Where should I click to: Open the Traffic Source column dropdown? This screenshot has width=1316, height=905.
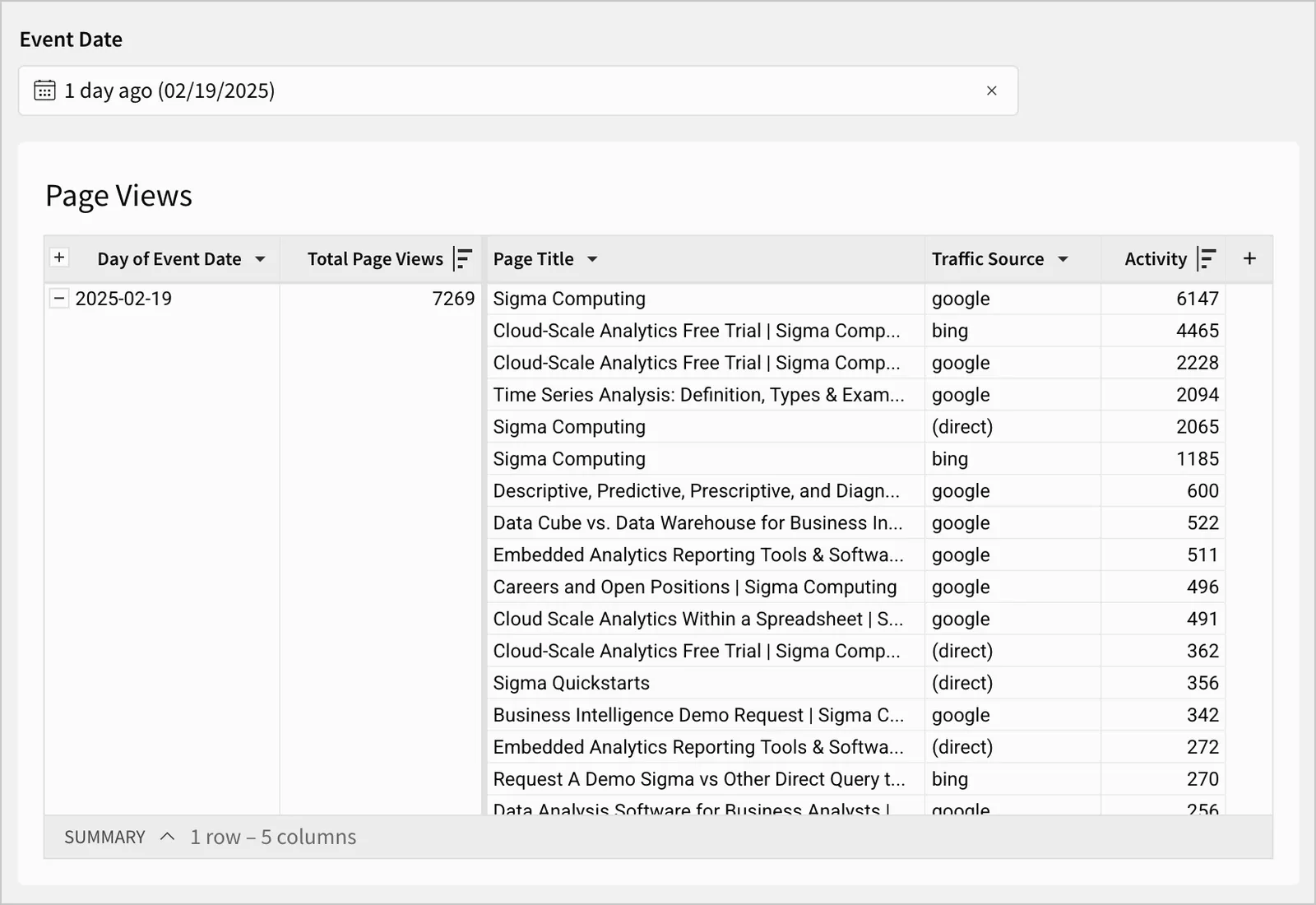coord(1063,259)
